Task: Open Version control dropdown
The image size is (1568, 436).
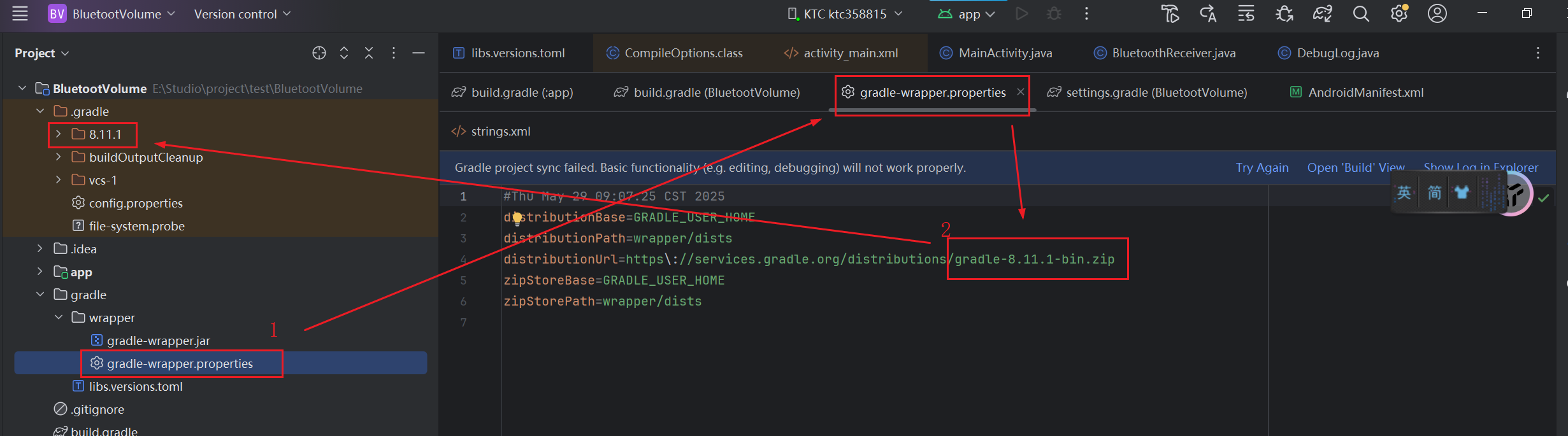Action: (x=242, y=14)
